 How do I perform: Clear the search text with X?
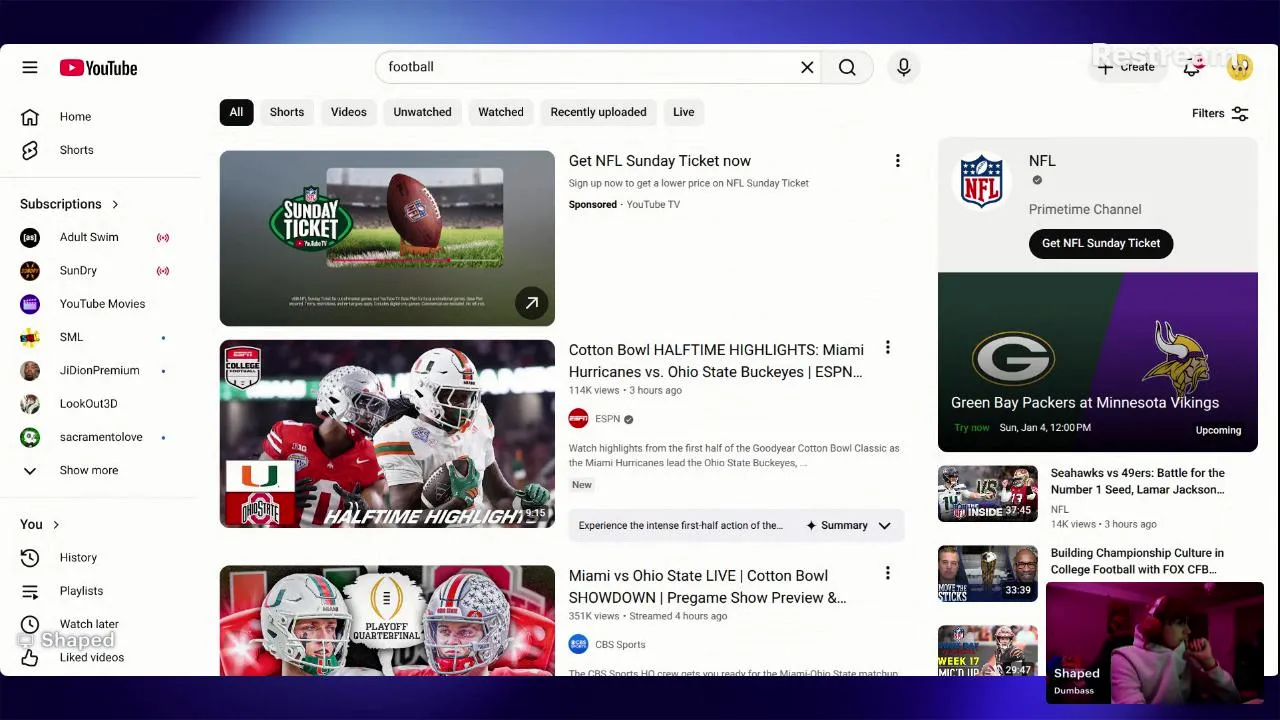[807, 67]
